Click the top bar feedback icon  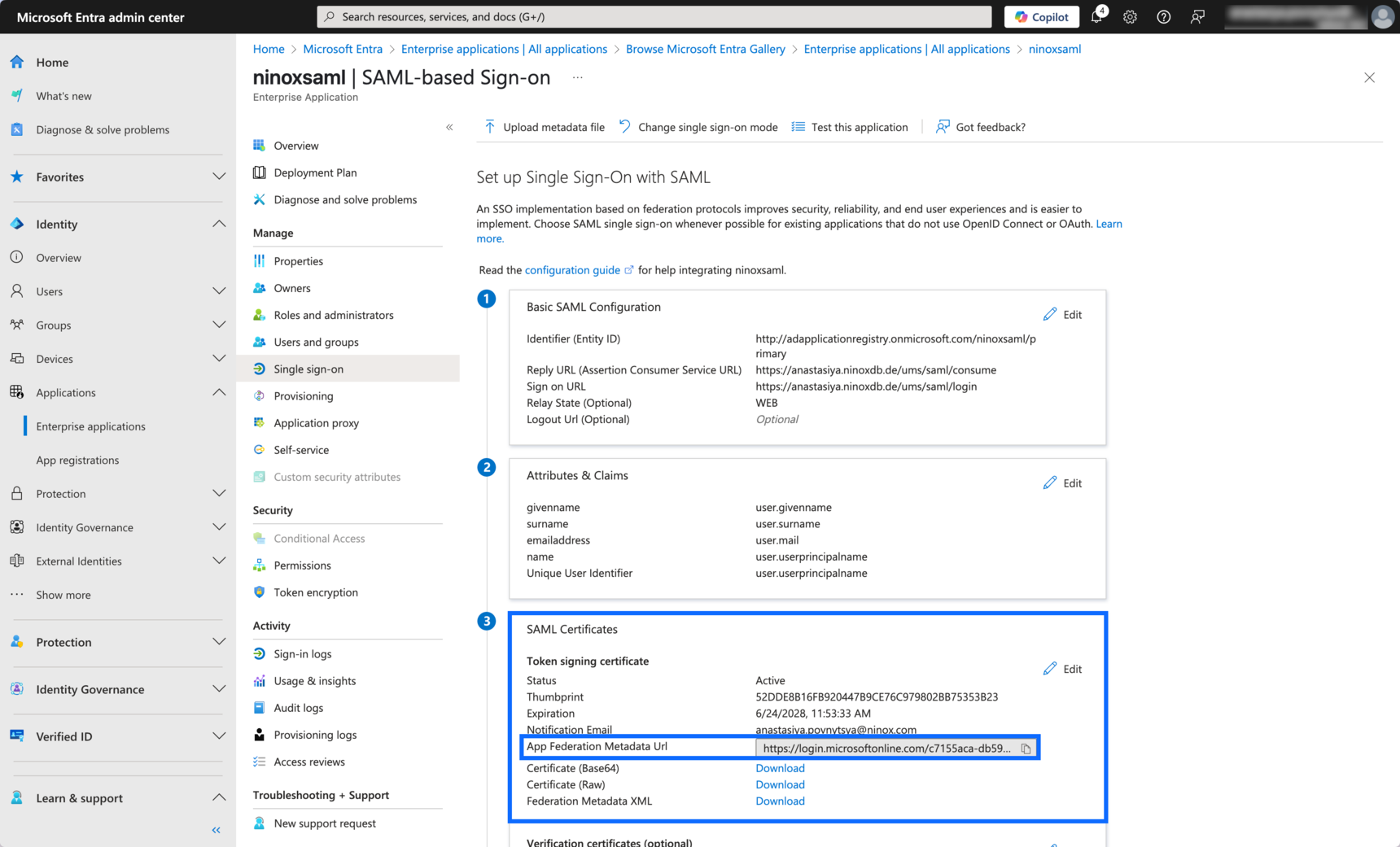(1197, 17)
